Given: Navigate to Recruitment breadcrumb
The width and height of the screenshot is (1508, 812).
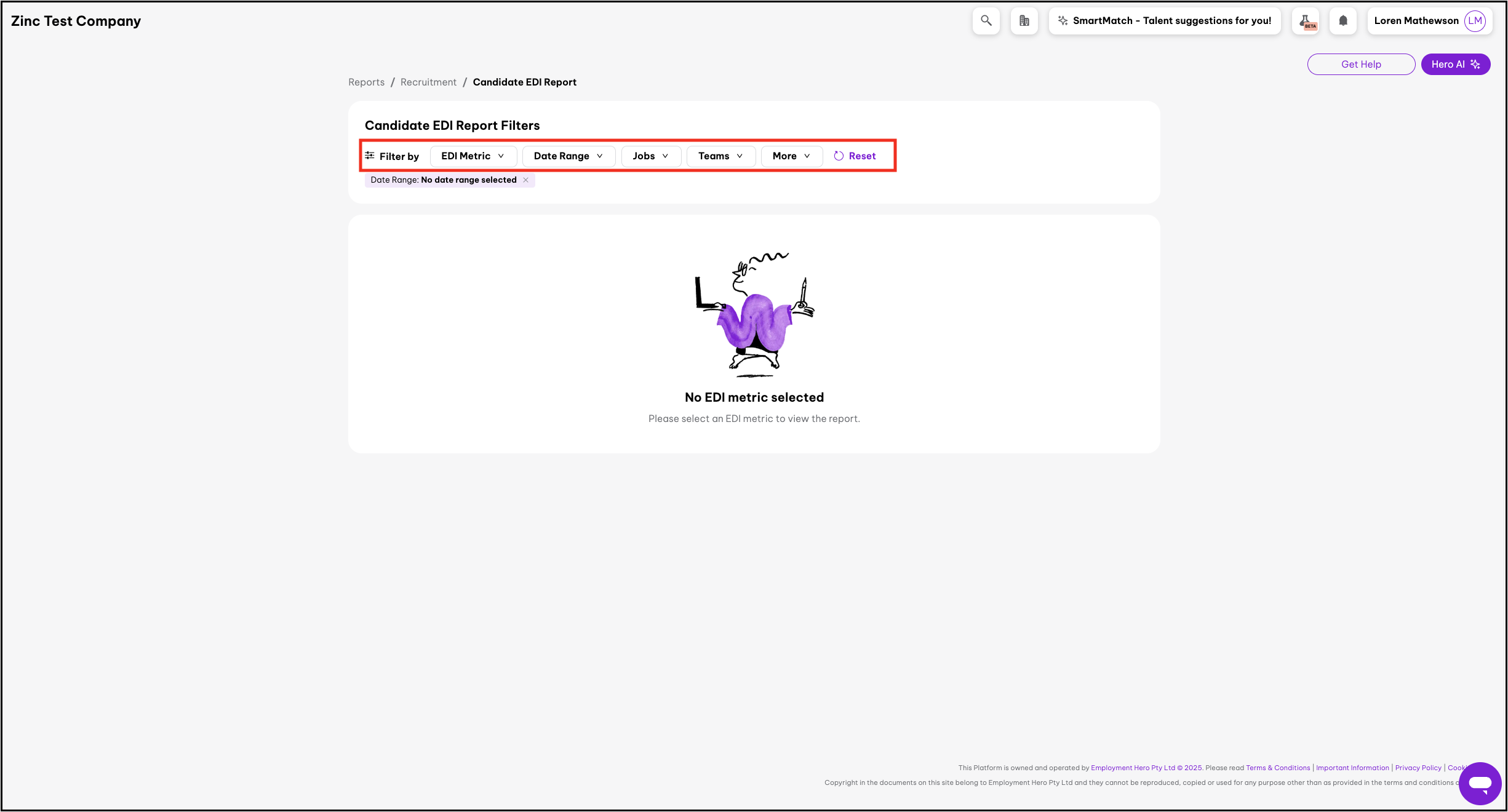Looking at the screenshot, I should [428, 82].
